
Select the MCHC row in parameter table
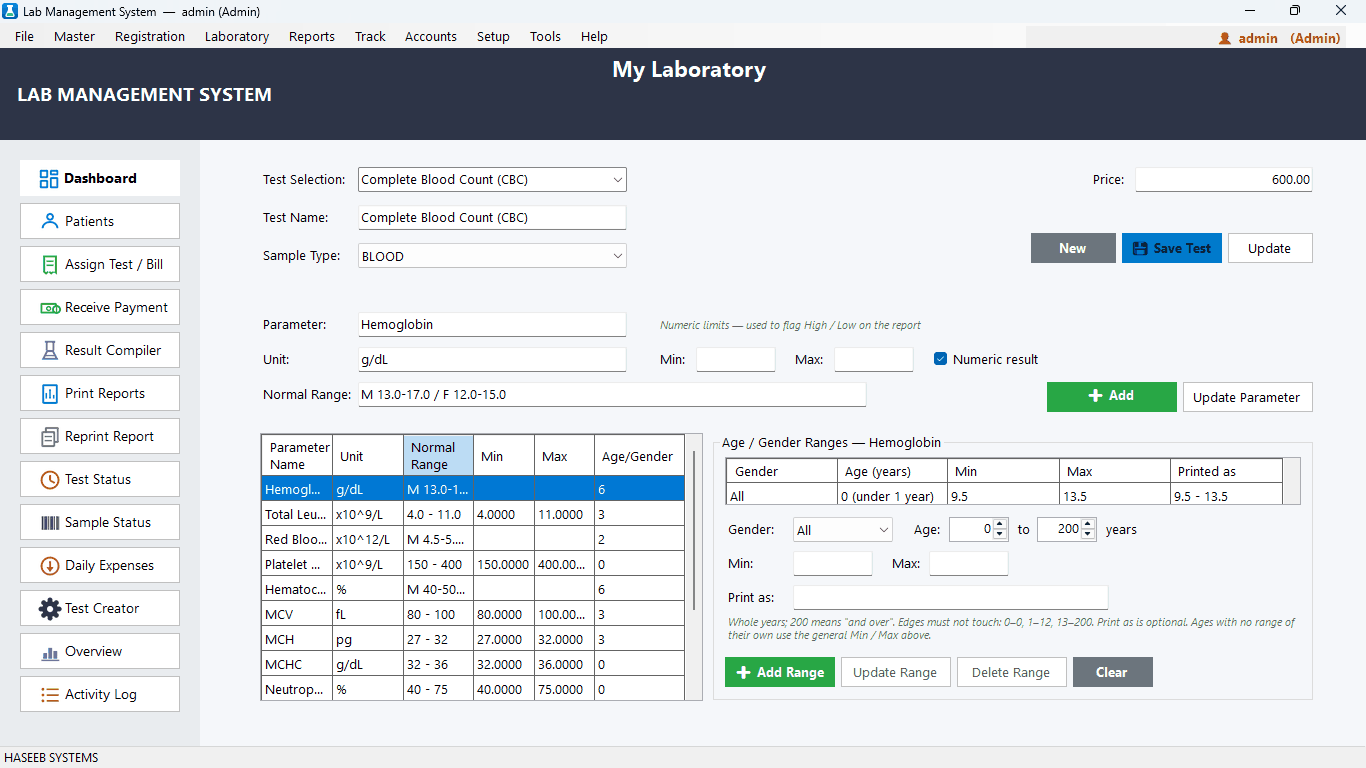click(473, 664)
